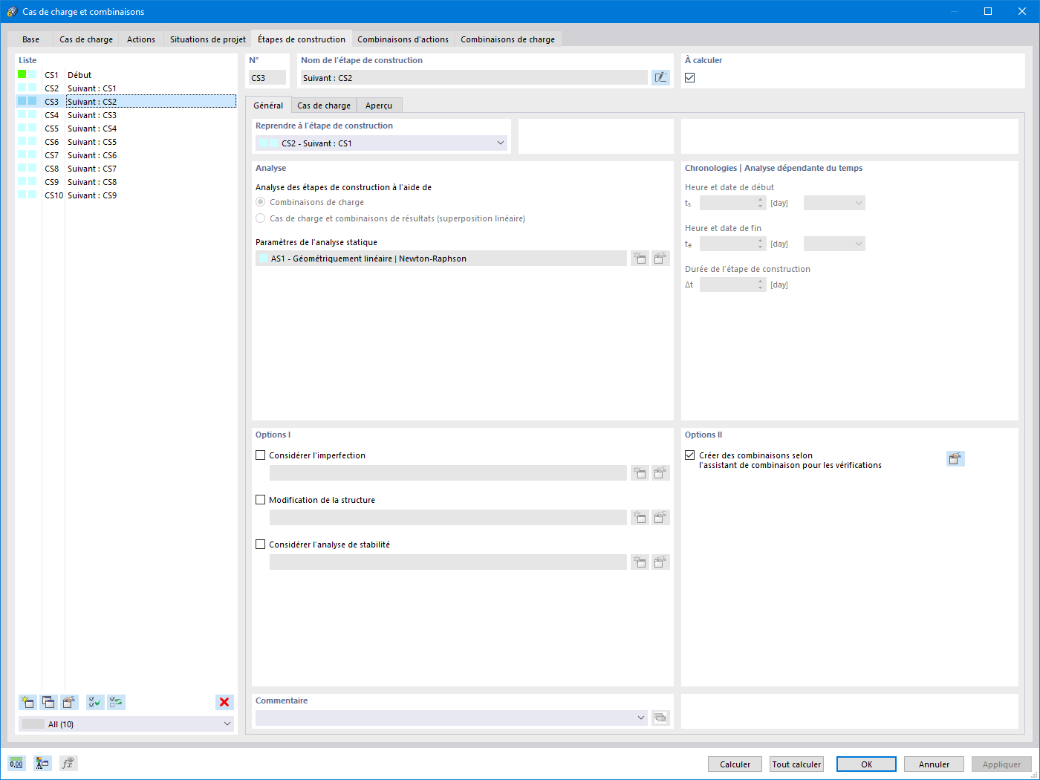Click the Calculer button
Screen dimensions: 1040x780
click(x=735, y=764)
